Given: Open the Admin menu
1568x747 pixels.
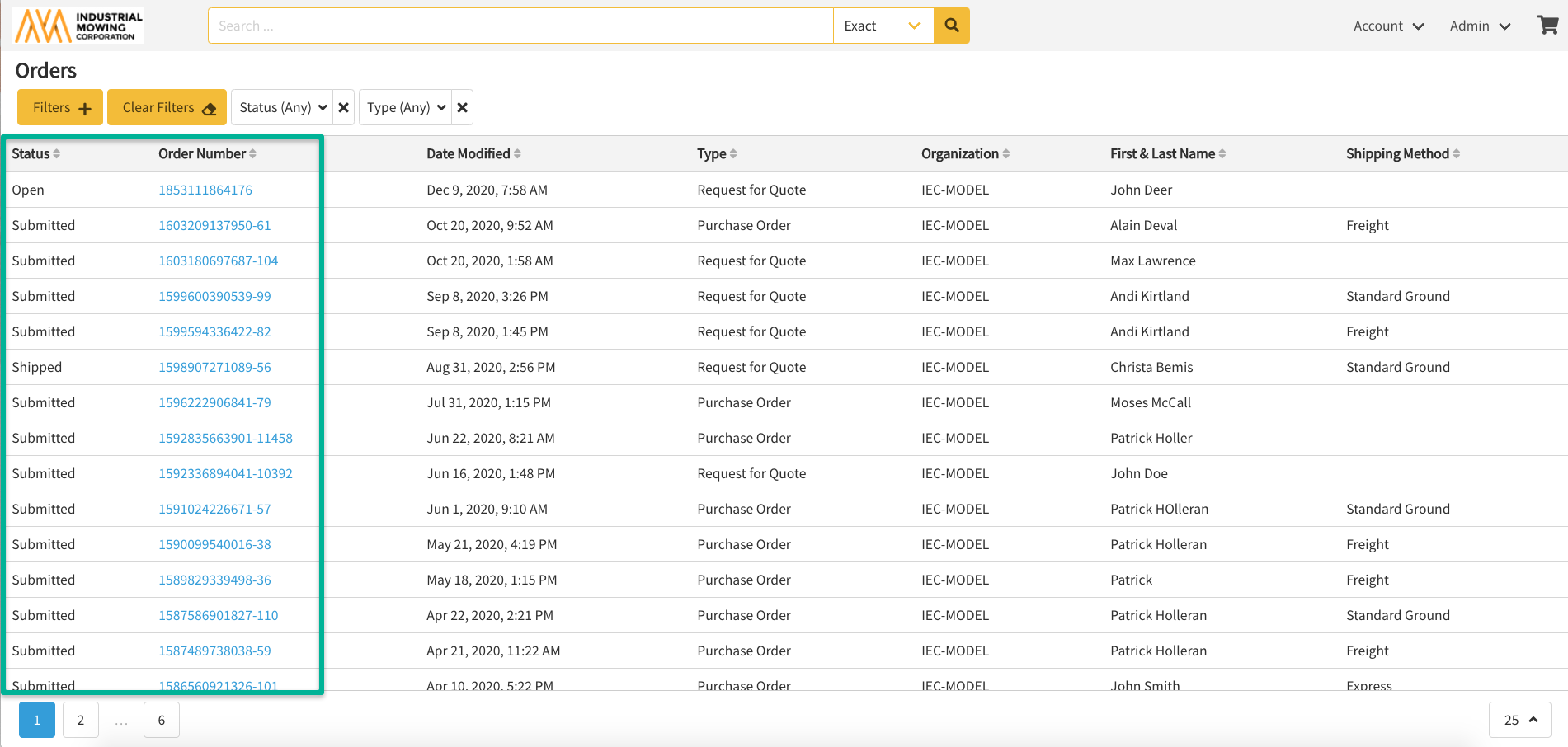Looking at the screenshot, I should pos(1480,26).
